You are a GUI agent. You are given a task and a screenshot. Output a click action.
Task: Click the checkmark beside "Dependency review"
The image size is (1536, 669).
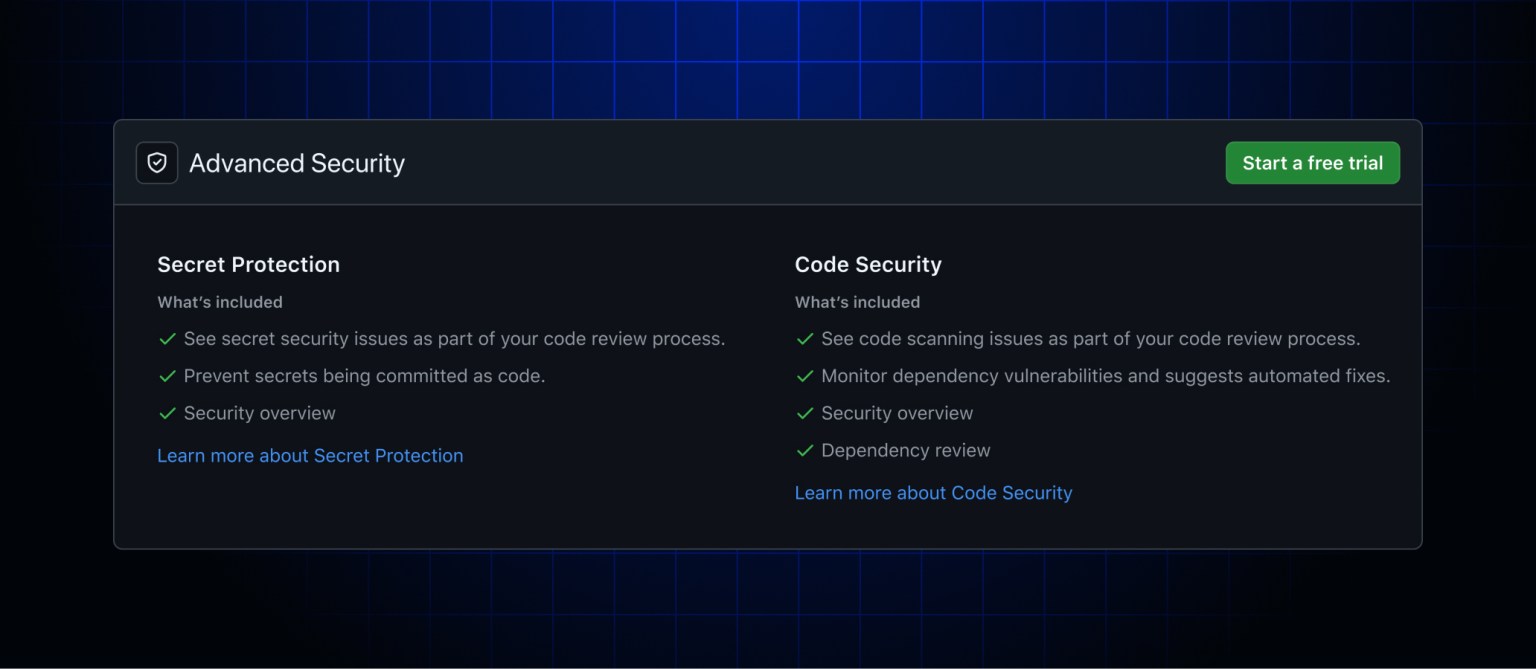tap(805, 450)
